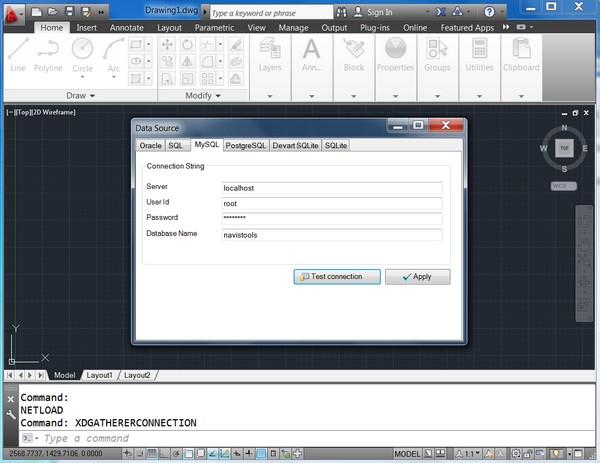Screen dimensions: 600x463
Task: Open the WCS coordinate system dropdown
Action: pyautogui.click(x=563, y=186)
